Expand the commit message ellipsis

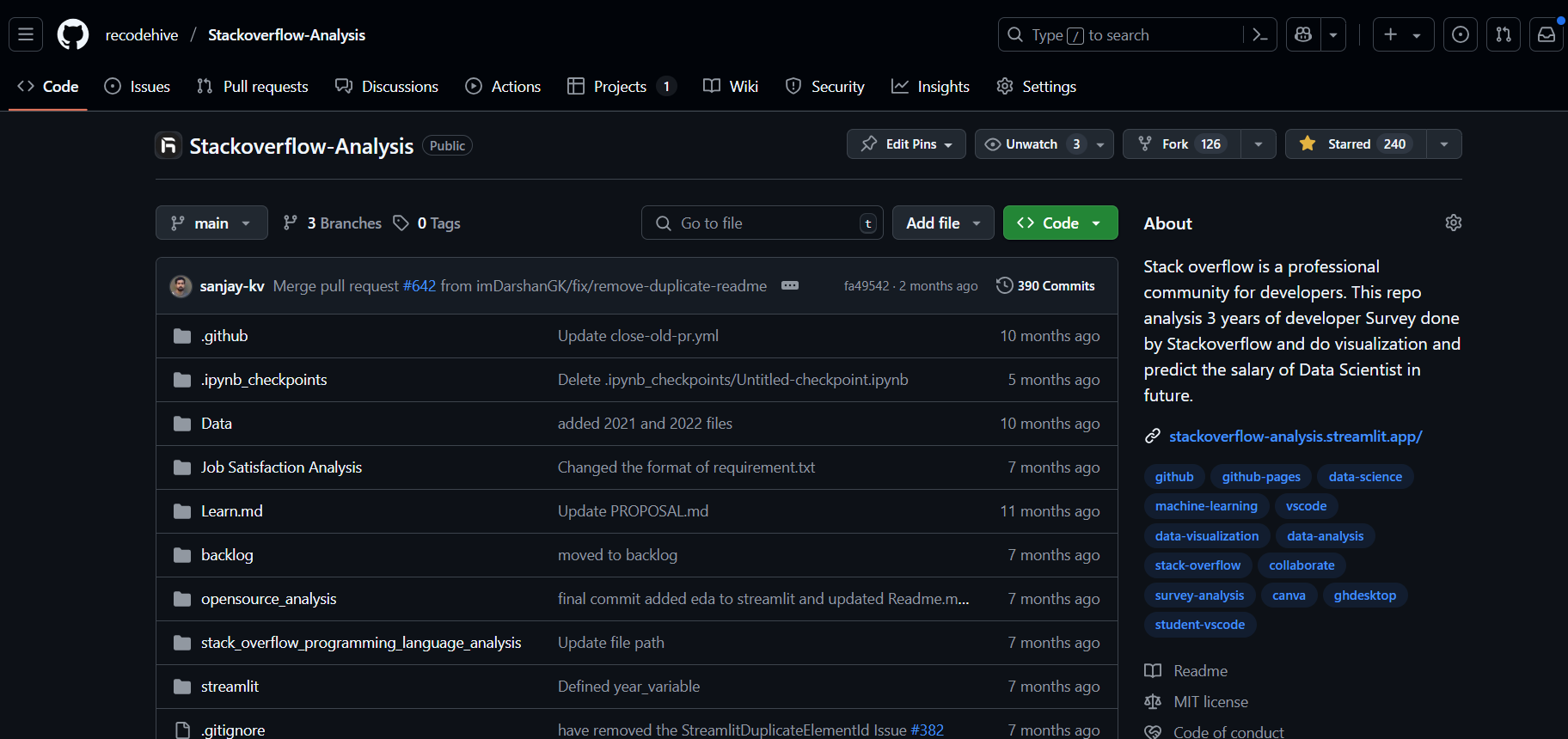(789, 285)
